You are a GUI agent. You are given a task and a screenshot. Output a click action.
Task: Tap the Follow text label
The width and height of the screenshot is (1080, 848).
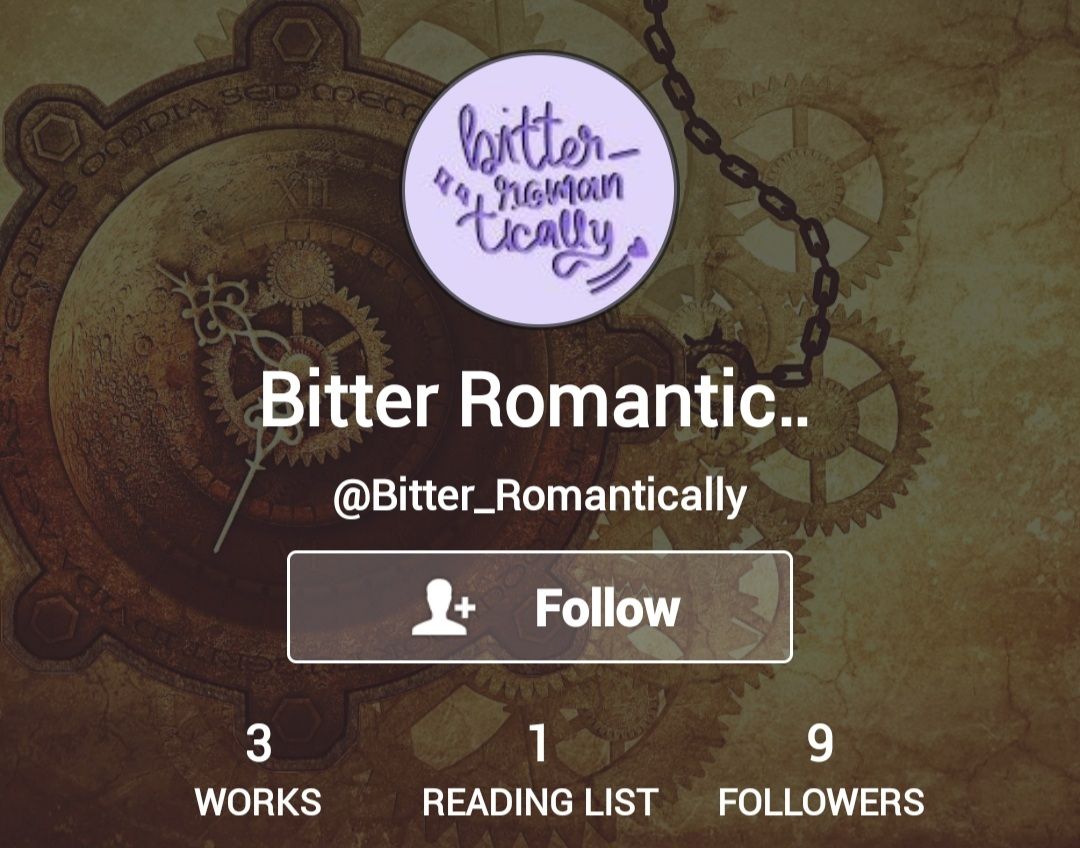tap(608, 608)
